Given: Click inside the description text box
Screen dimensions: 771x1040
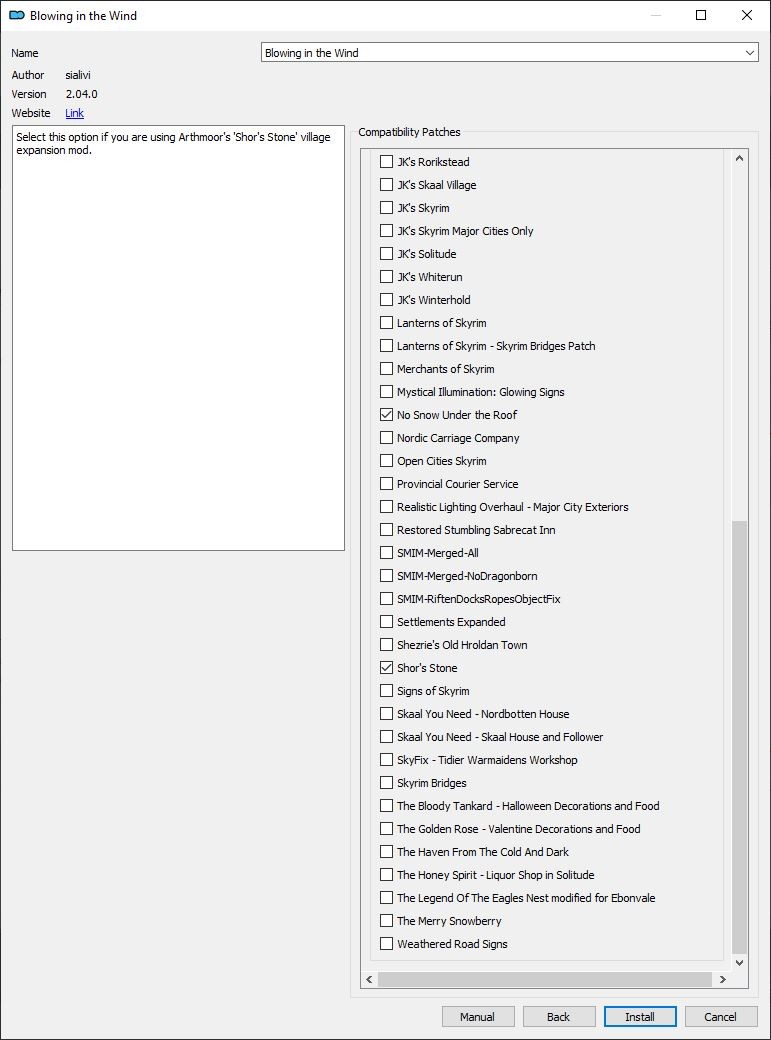Looking at the screenshot, I should [178, 338].
